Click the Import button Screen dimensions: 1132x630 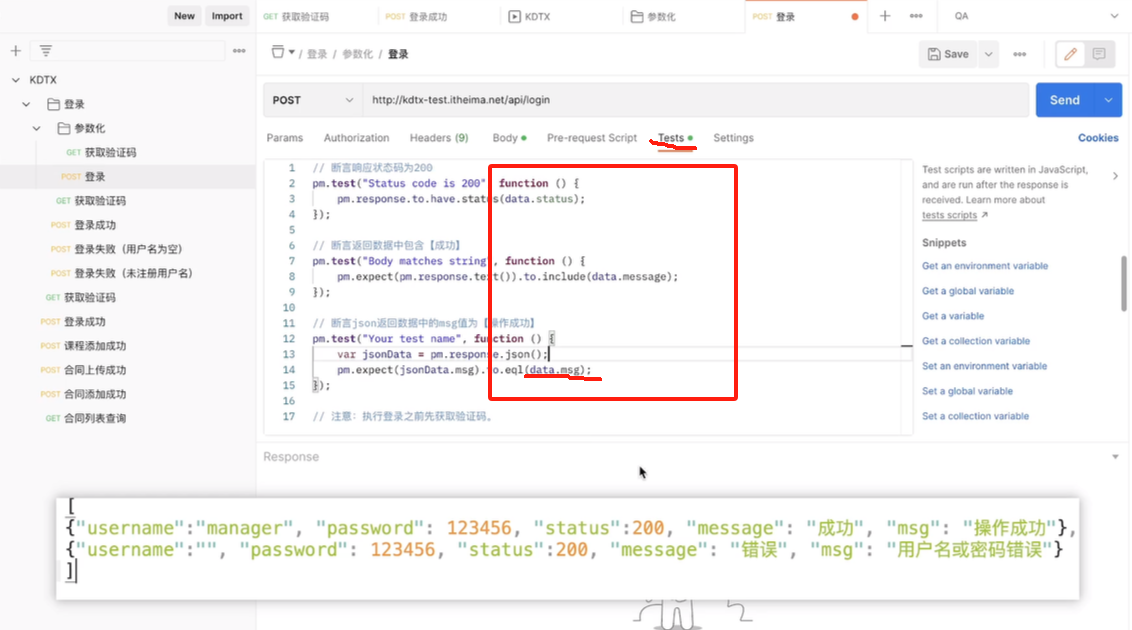click(x=227, y=16)
